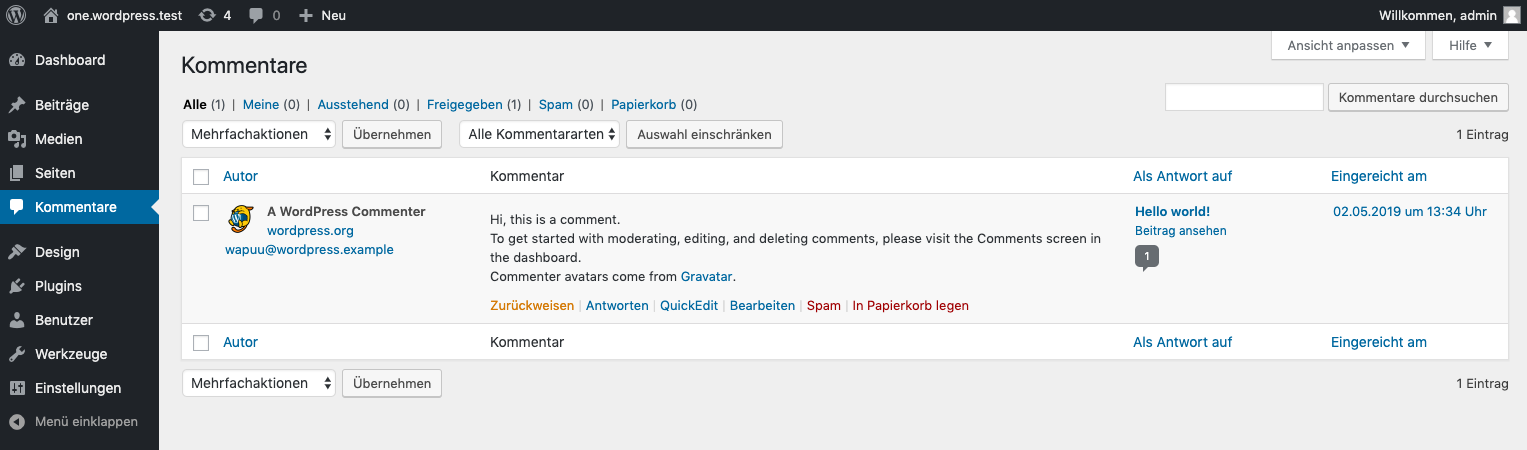This screenshot has height=450, width=1527.
Task: Tick the select-all checkbox in footer row
Action: (x=201, y=343)
